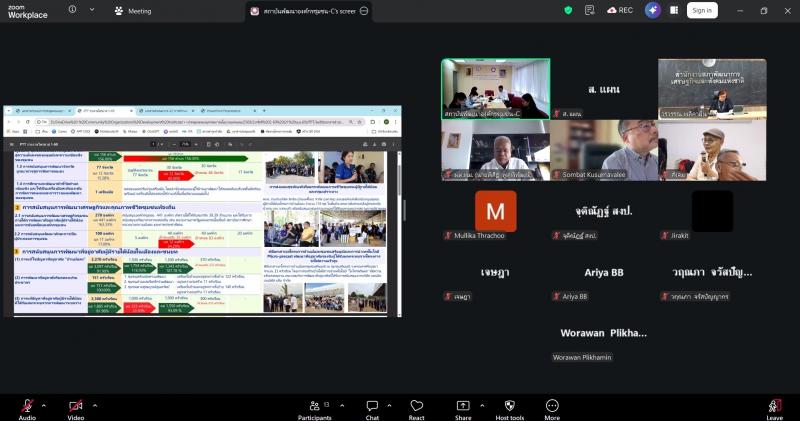Select second browser tab in shared screen
The image size is (800, 421).
pos(105,111)
